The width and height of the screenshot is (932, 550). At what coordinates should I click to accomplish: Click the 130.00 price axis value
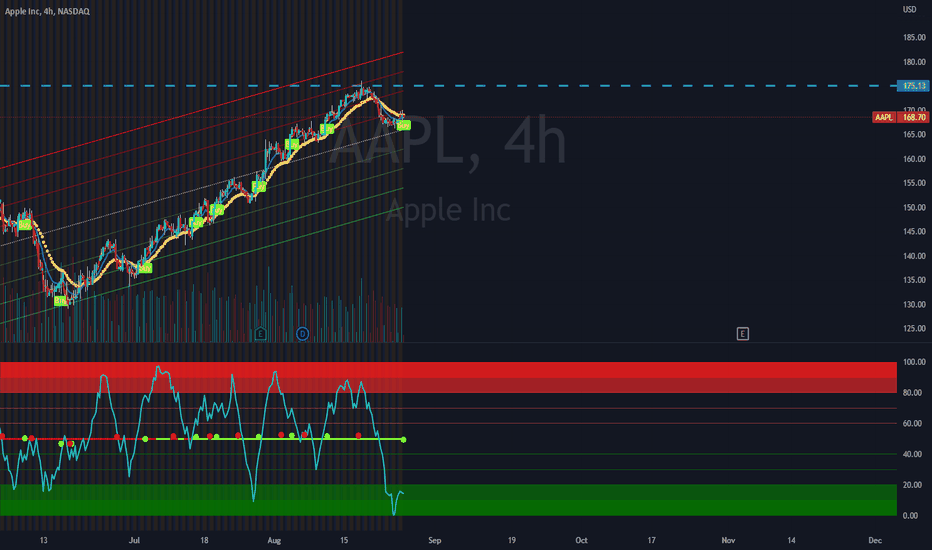point(914,304)
